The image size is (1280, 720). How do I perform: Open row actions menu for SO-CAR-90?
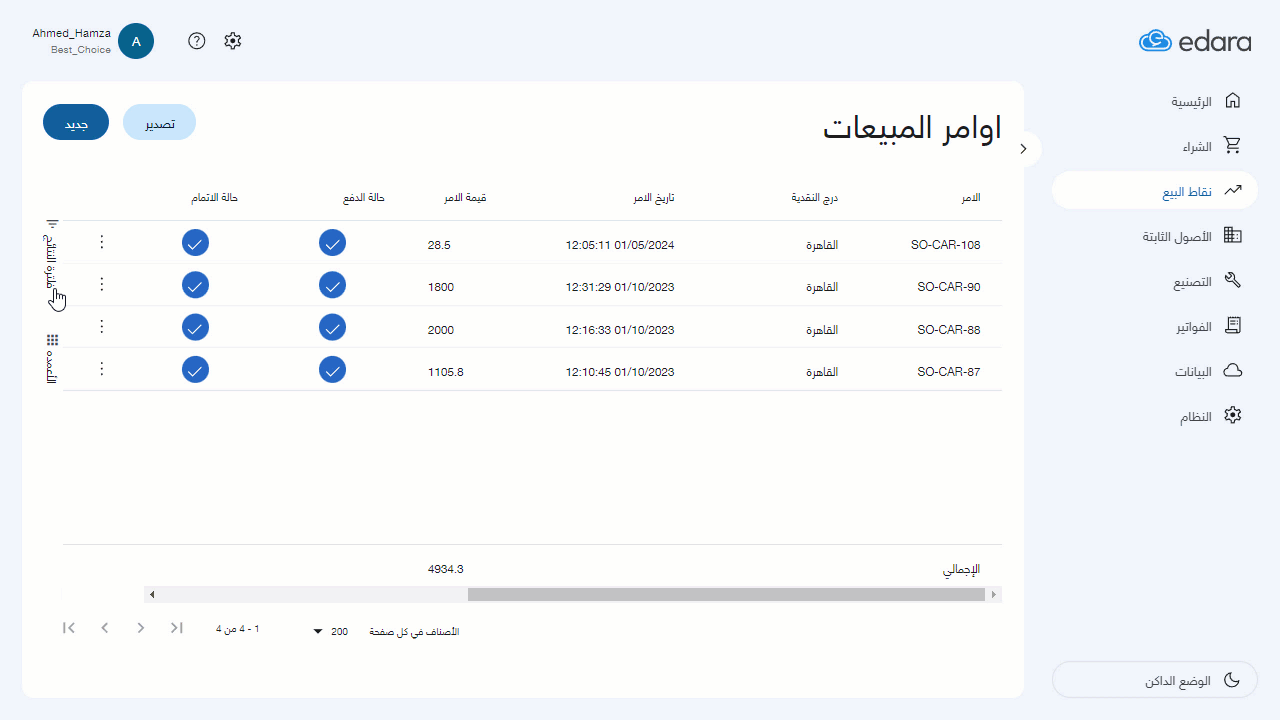click(101, 285)
